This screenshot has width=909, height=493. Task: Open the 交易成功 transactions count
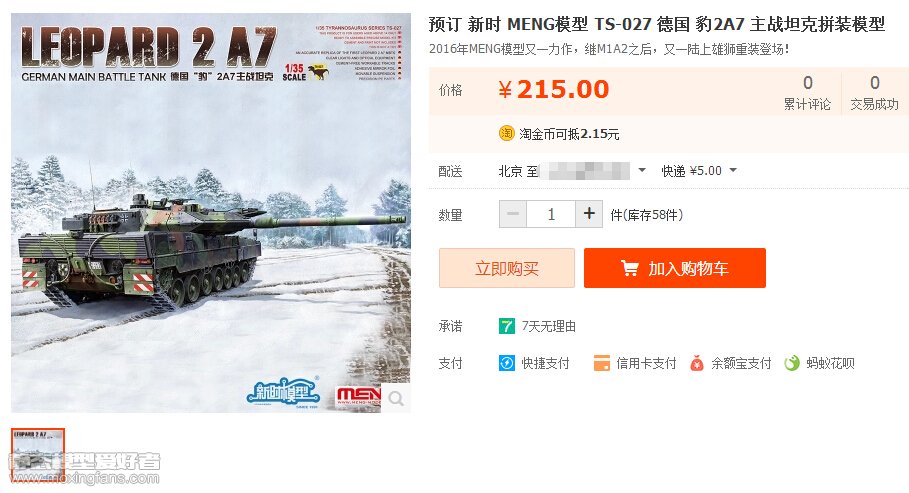[874, 93]
